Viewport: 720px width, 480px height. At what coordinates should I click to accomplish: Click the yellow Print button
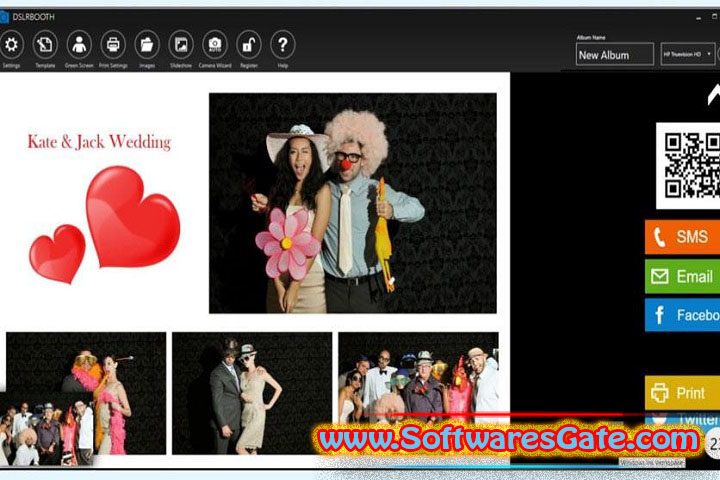coord(682,393)
